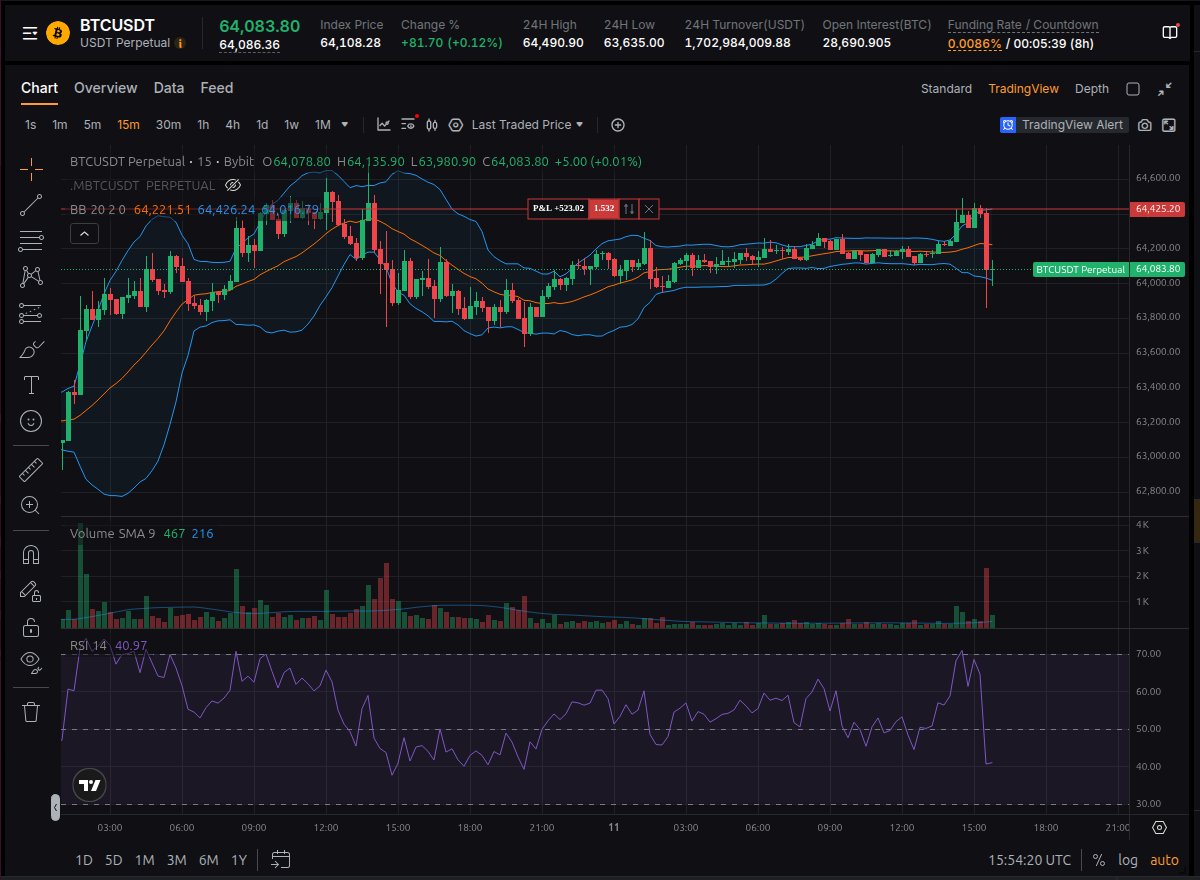Collapse the indicator legend chevron
The height and width of the screenshot is (880, 1200).
pyautogui.click(x=84, y=234)
